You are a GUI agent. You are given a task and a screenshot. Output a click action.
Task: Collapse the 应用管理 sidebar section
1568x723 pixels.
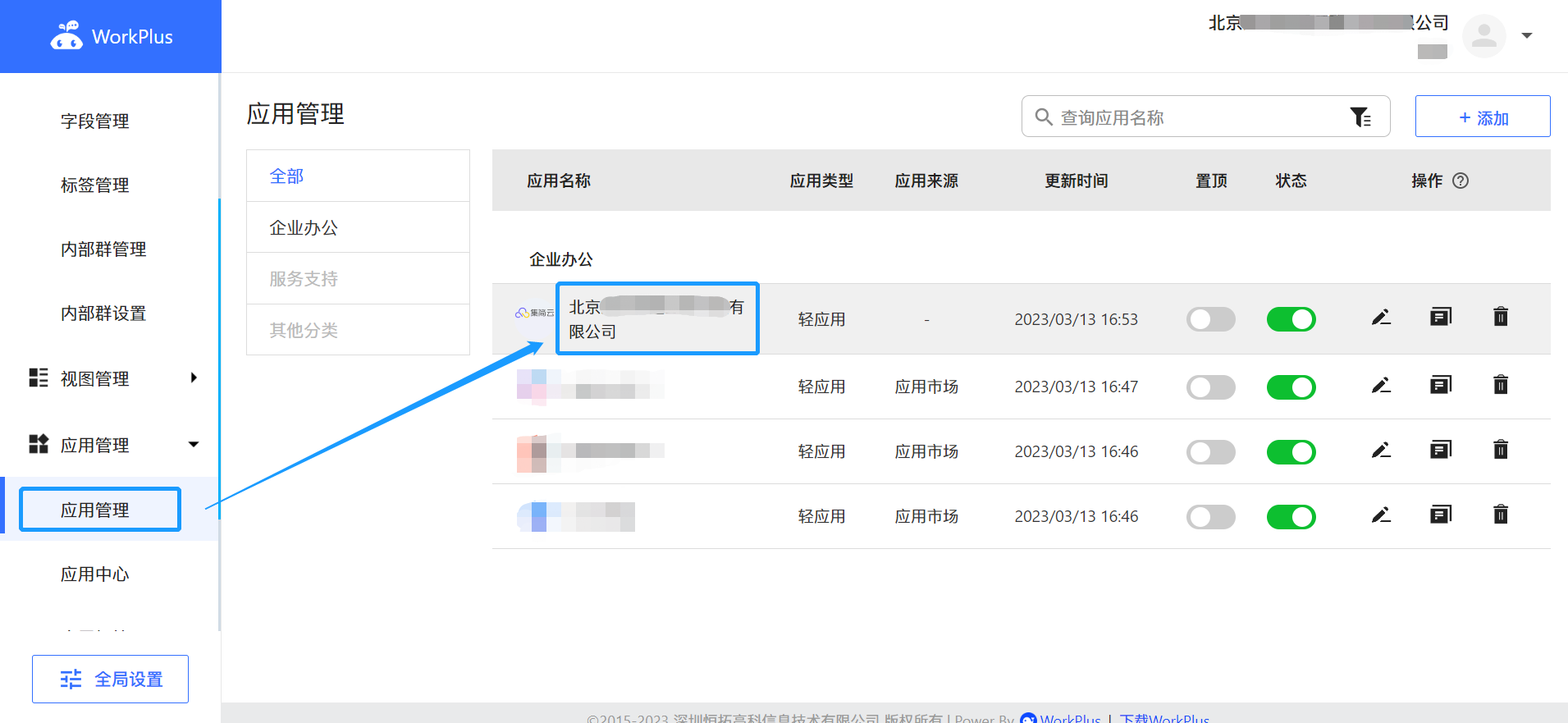[194, 445]
